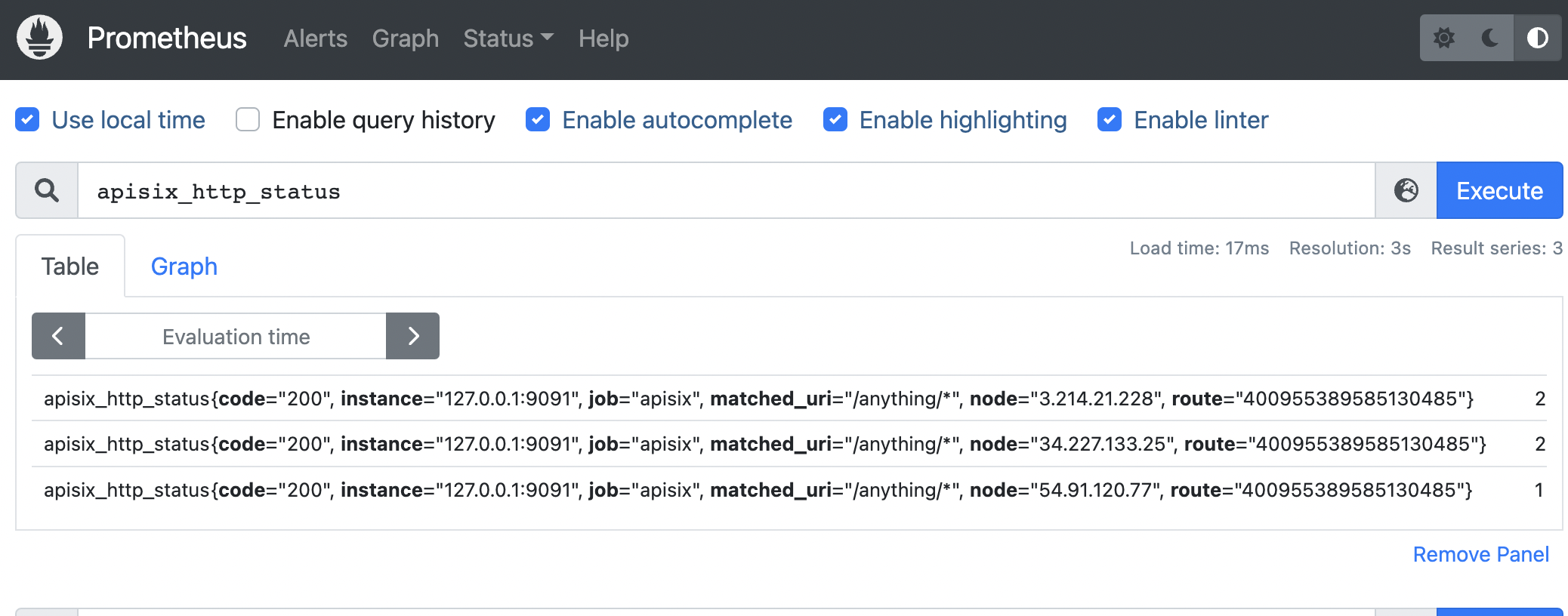Viewport: 1568px width, 616px height.
Task: Switch to dark theme moon icon
Action: tap(1489, 38)
